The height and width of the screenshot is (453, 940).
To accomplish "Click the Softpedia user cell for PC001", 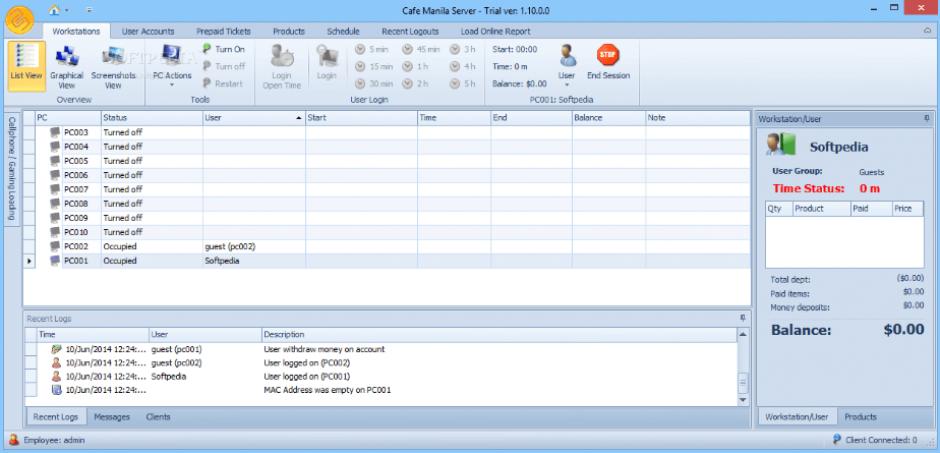I will pos(254,261).
